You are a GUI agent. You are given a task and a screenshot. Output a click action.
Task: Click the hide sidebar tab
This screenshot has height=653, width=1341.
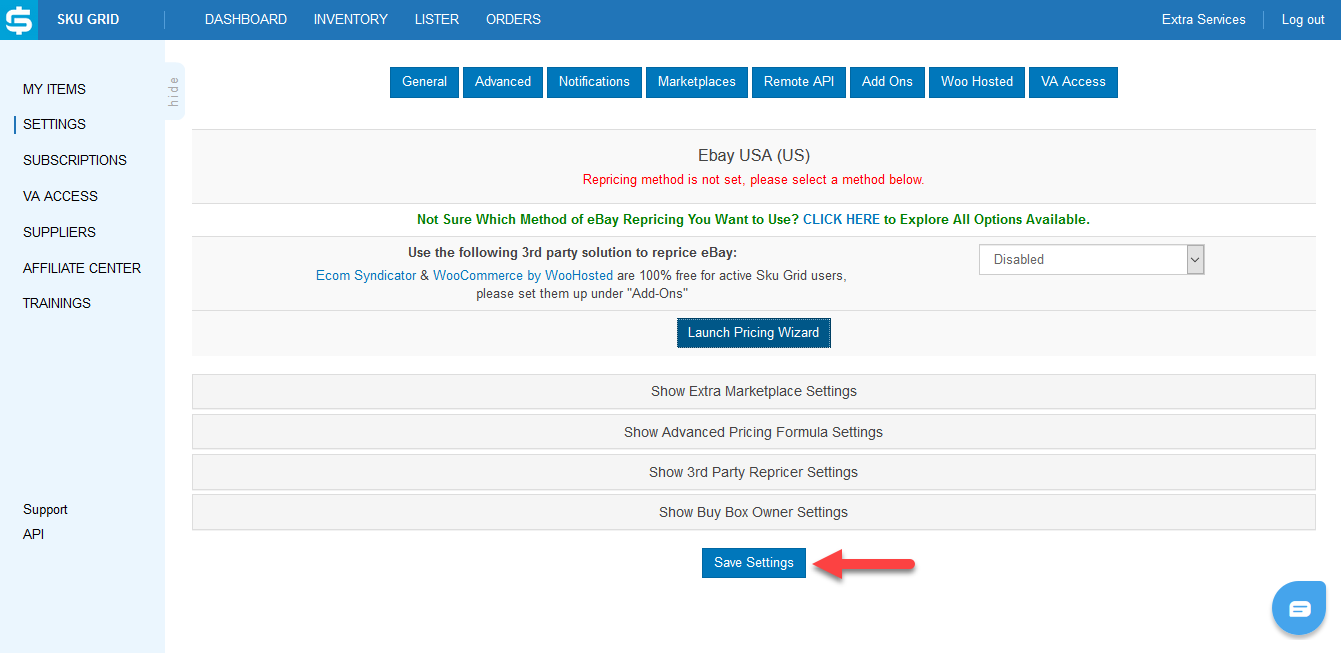pos(174,91)
